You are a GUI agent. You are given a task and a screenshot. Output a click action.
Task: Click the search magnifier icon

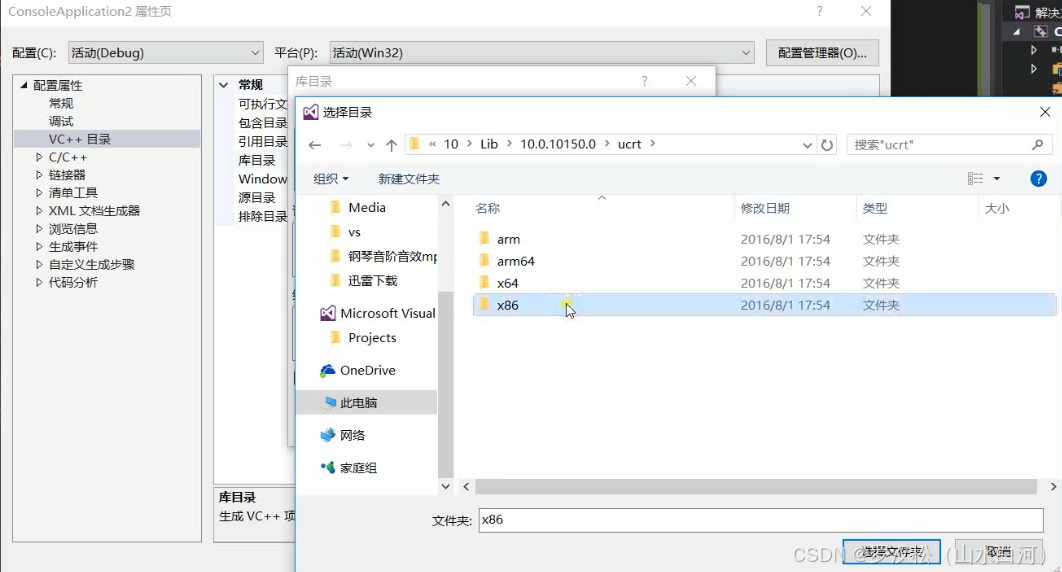[x=1037, y=145]
